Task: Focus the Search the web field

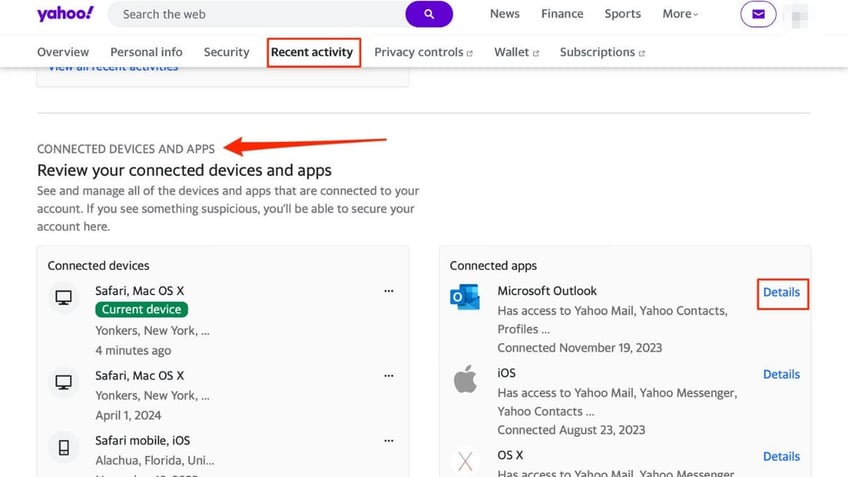Action: [x=257, y=14]
